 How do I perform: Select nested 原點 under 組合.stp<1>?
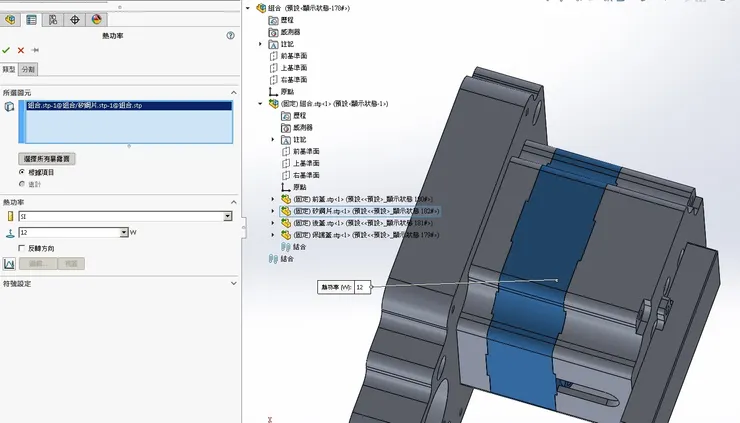[294, 187]
